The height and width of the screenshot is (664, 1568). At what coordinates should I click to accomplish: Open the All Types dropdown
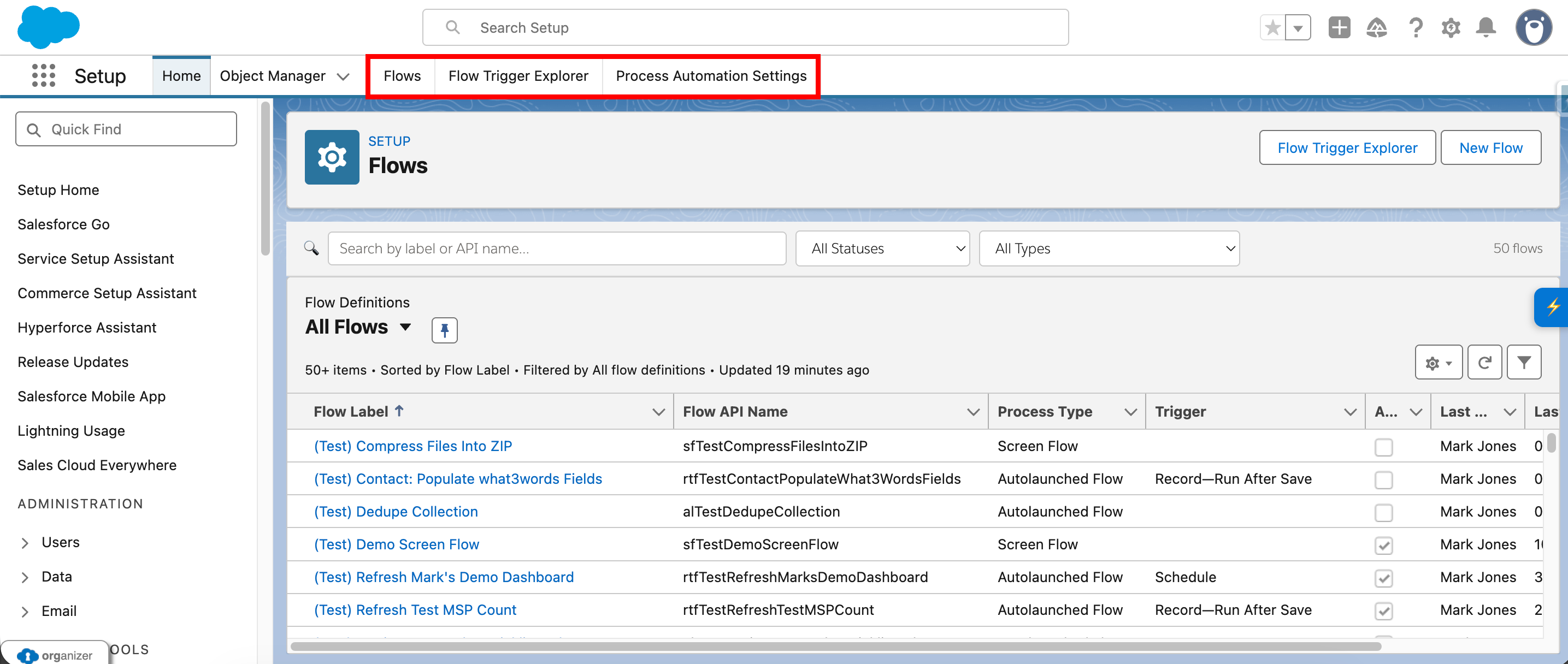(x=1109, y=248)
